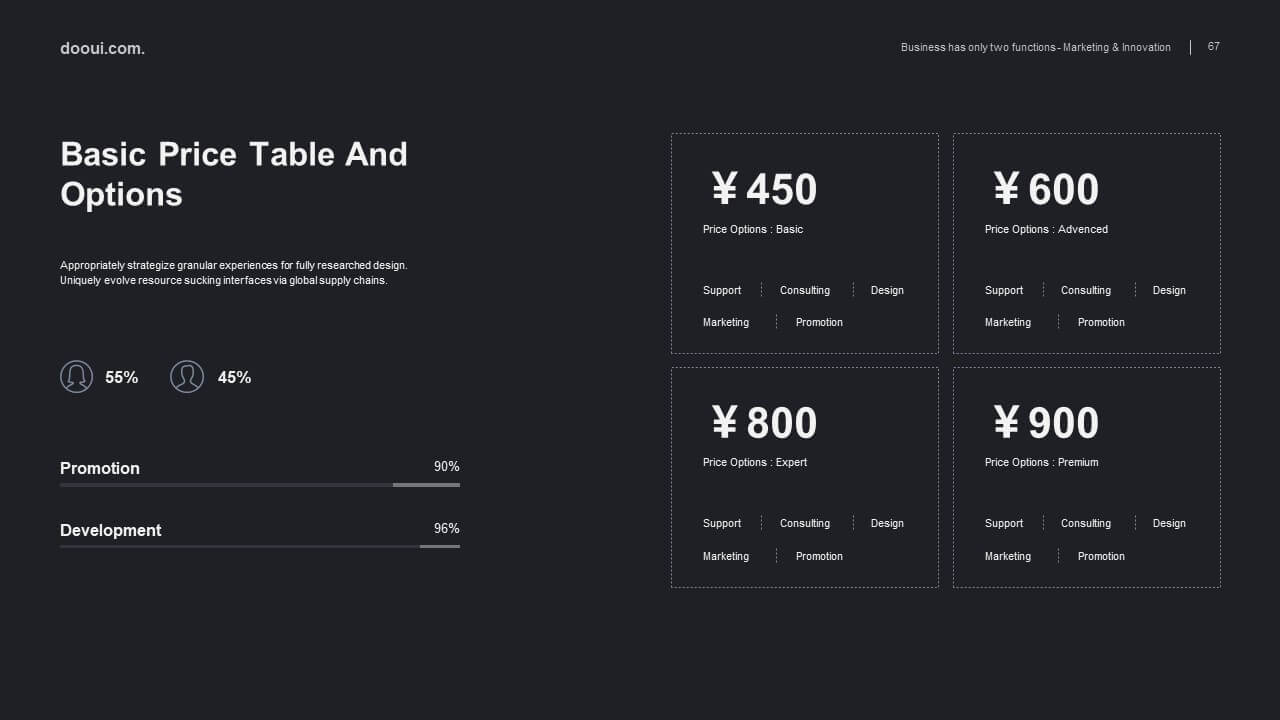The width and height of the screenshot is (1280, 720).
Task: Click the female user icon beside 55%
Action: coord(77,377)
